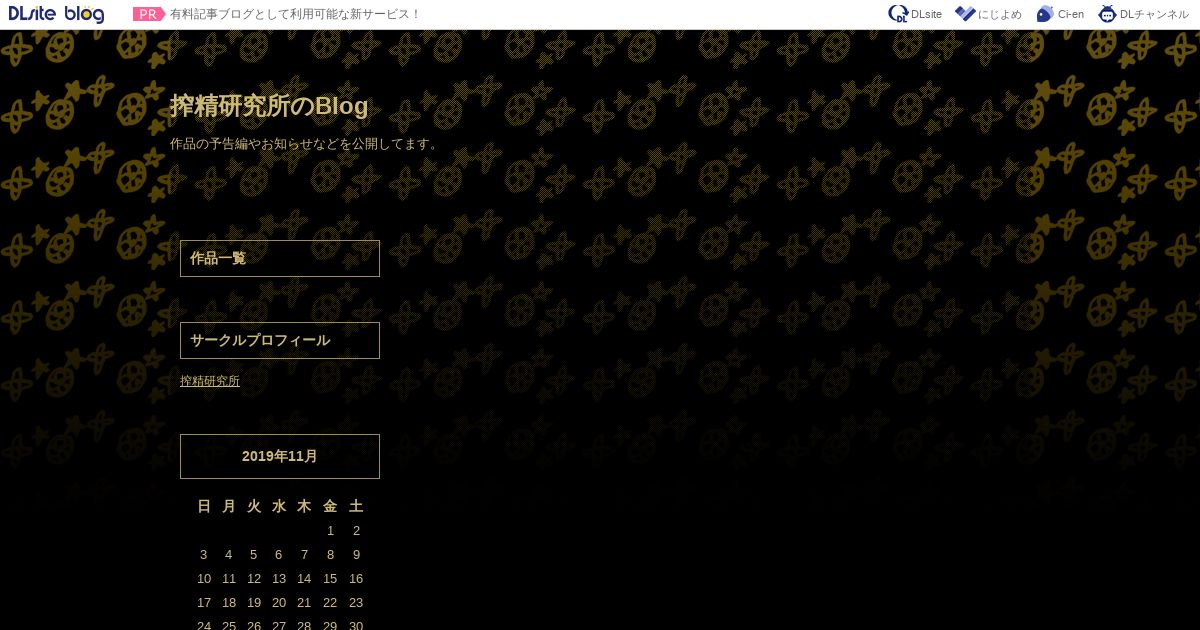Open the DLチャンネル logo icon
1200x630 pixels.
(1107, 14)
